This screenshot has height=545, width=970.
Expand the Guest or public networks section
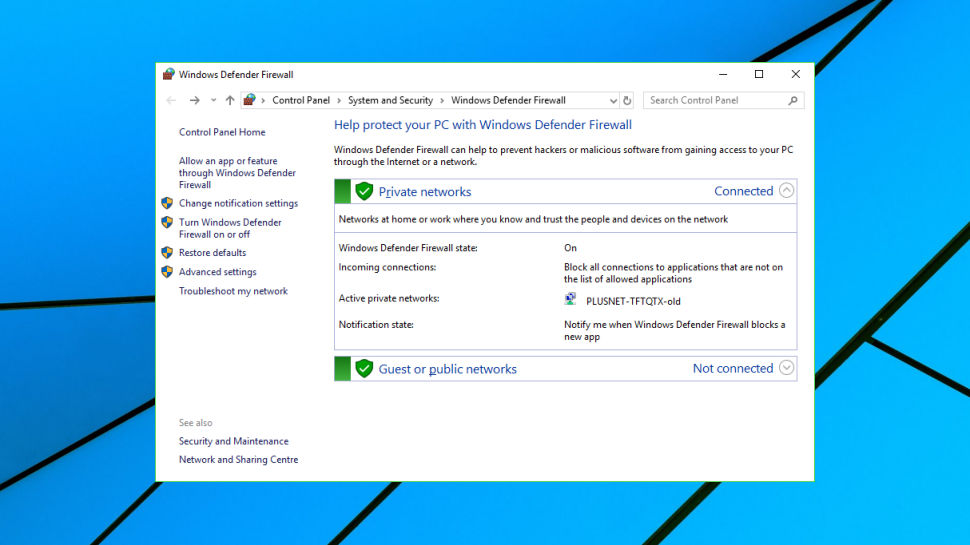(786, 368)
